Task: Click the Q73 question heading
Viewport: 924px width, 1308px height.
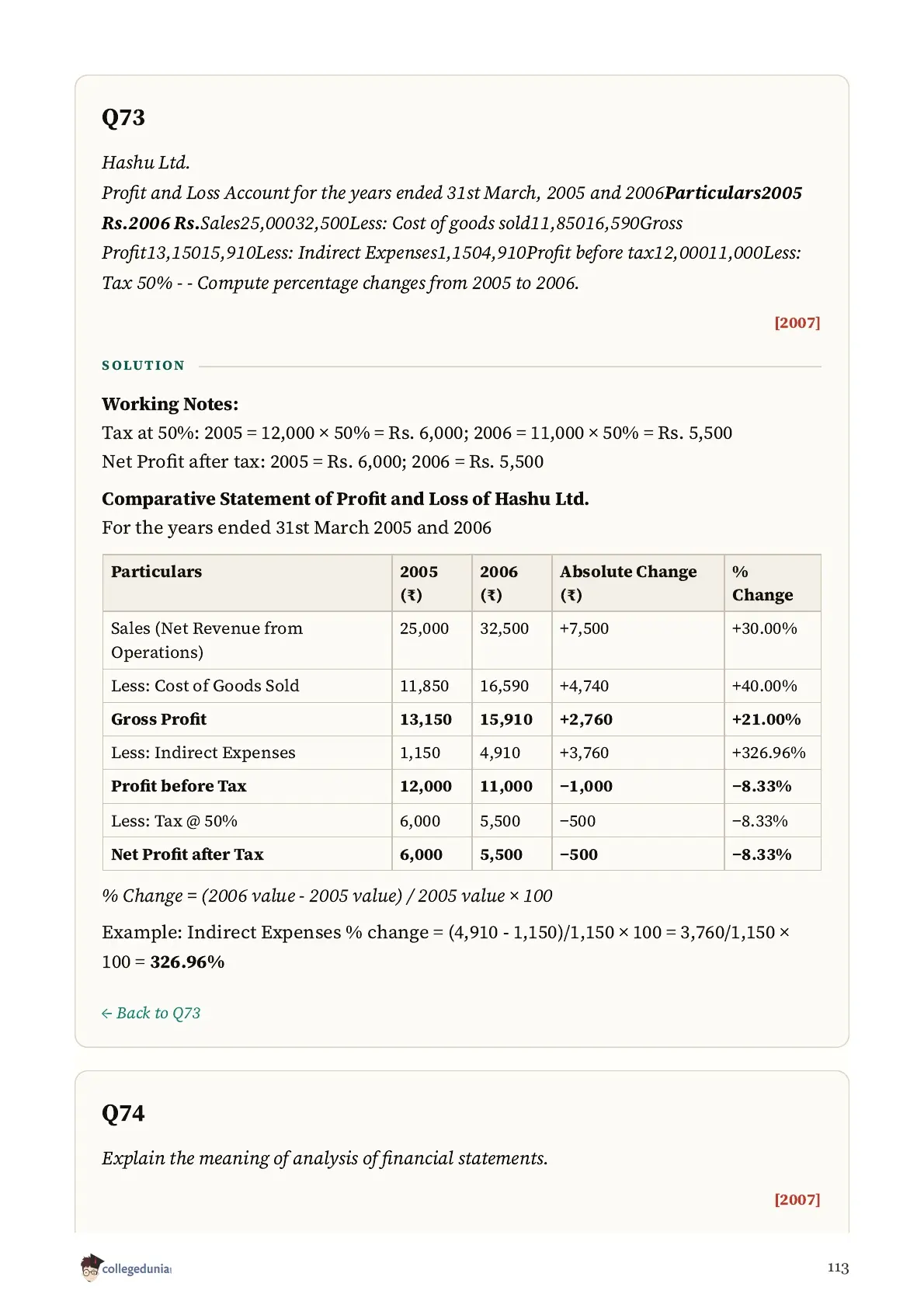Action: [x=123, y=118]
